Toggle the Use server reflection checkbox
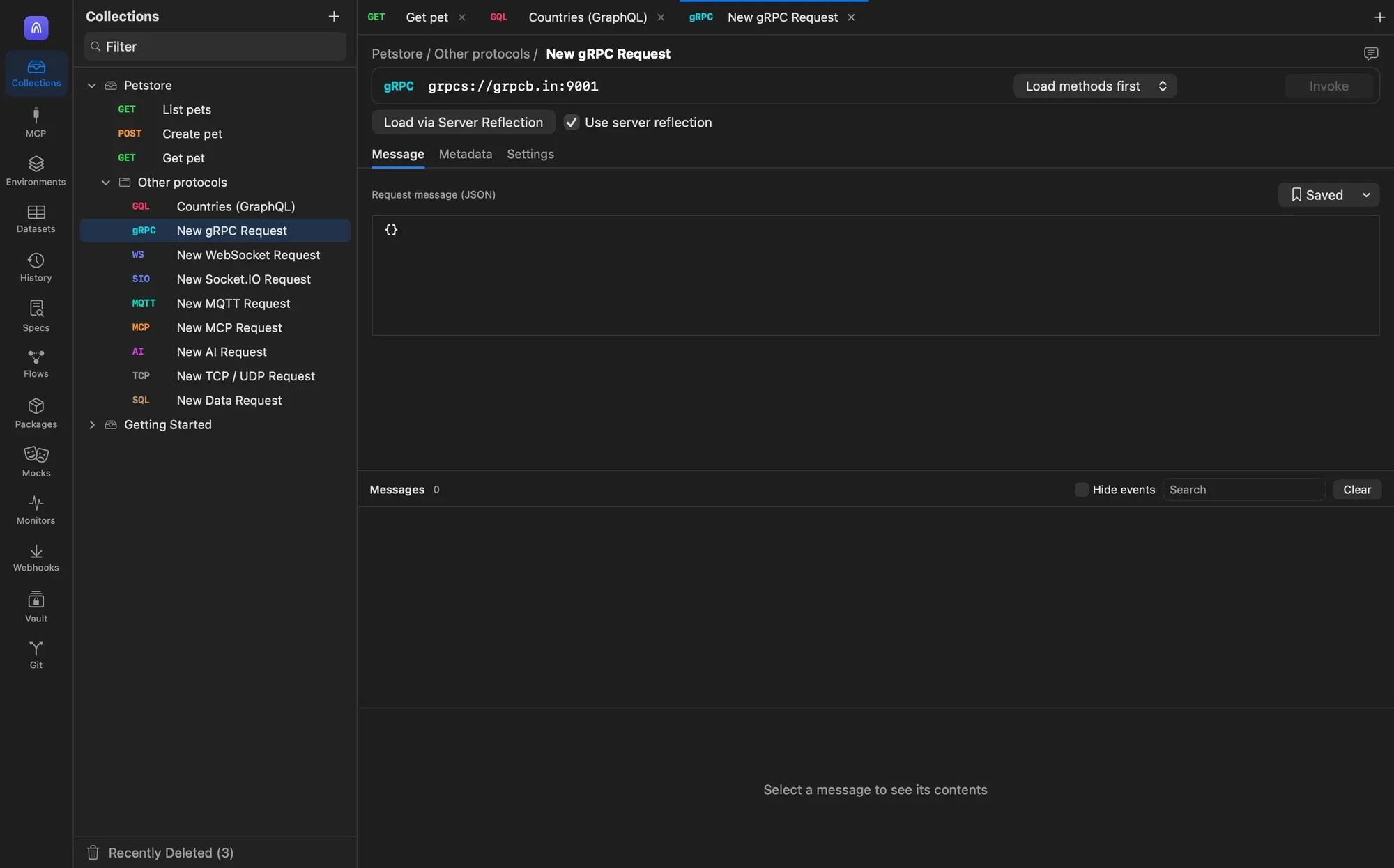This screenshot has width=1394, height=868. pyautogui.click(x=572, y=123)
